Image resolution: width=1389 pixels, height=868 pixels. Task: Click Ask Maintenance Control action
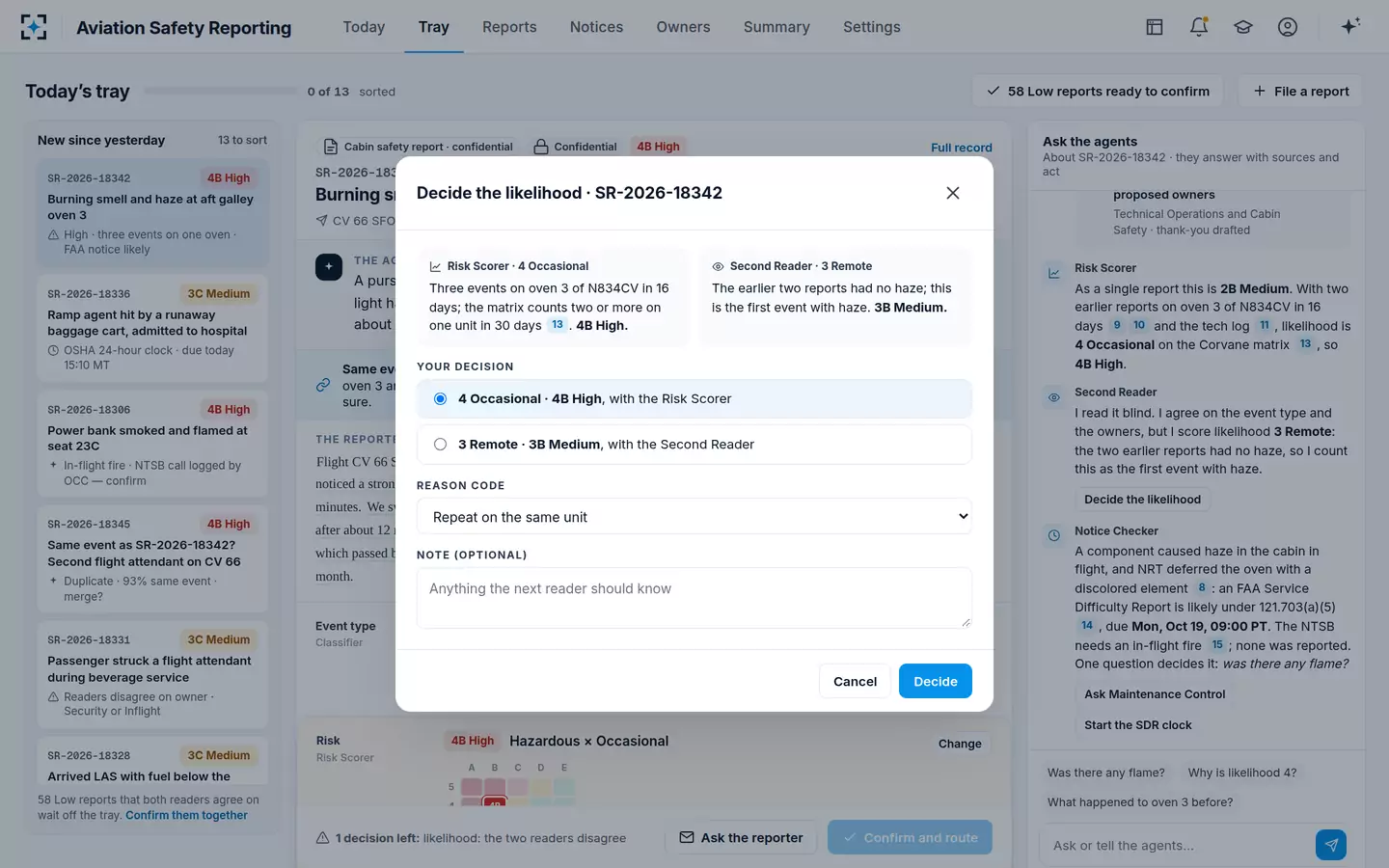point(1155,694)
